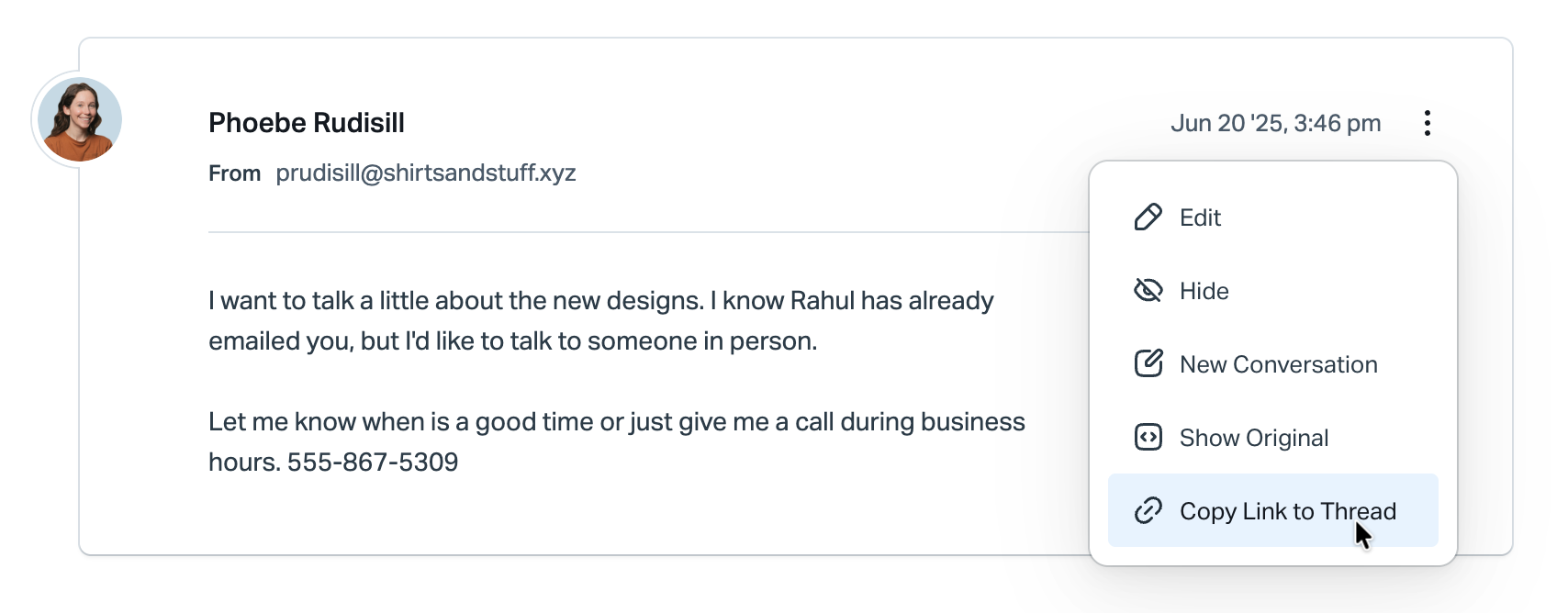Click the Show Original code icon
1568x613 pixels.
(x=1148, y=437)
